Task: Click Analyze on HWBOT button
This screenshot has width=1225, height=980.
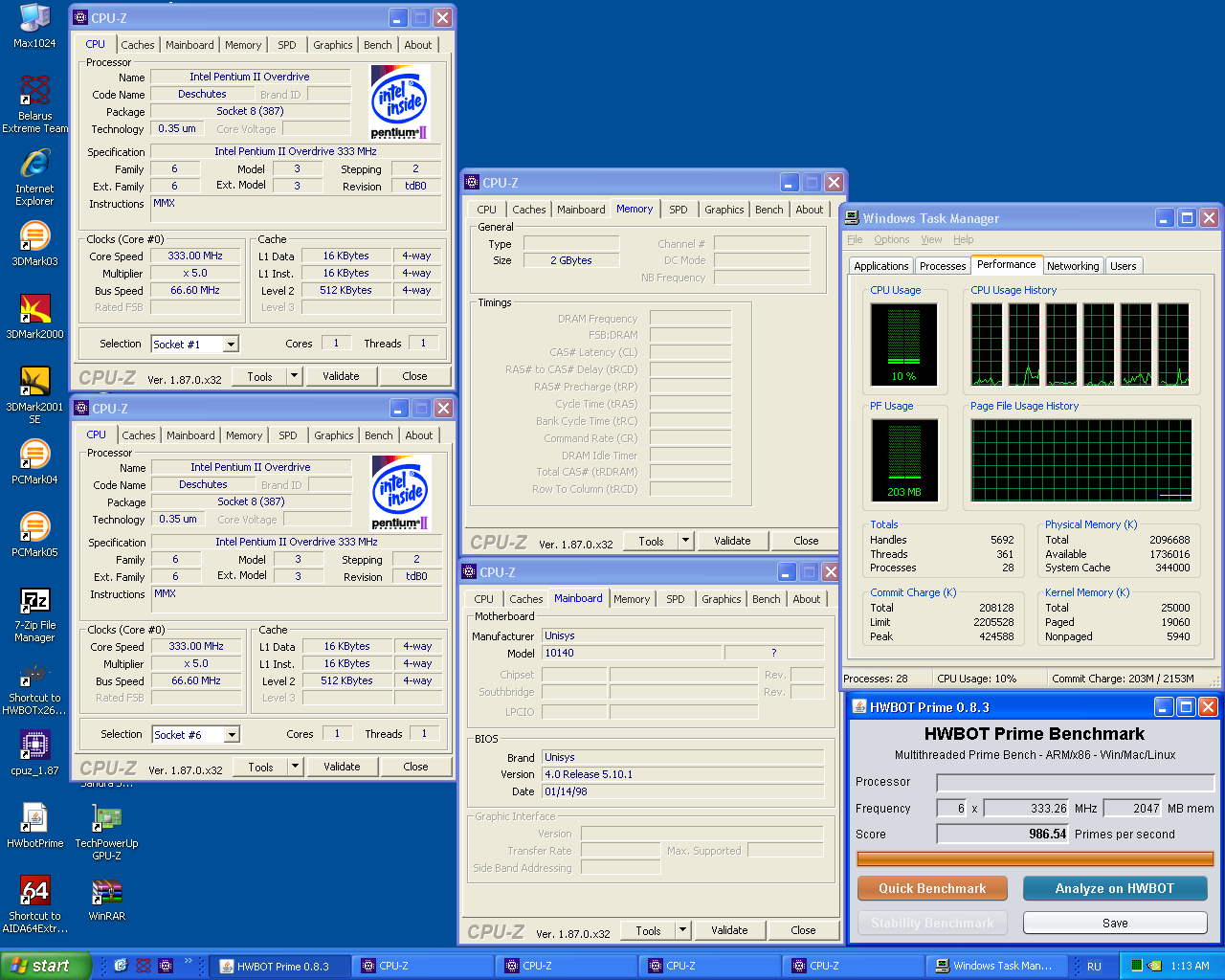Action: point(1114,888)
